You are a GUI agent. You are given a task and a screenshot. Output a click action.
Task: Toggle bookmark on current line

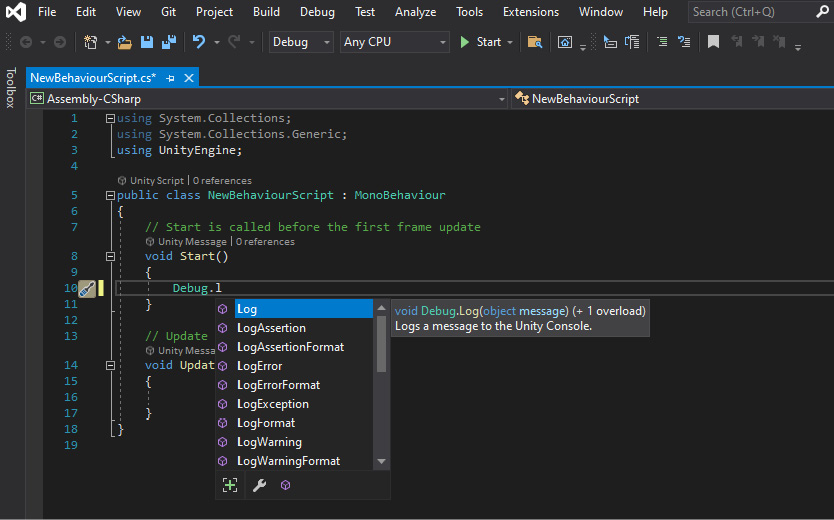pos(713,42)
